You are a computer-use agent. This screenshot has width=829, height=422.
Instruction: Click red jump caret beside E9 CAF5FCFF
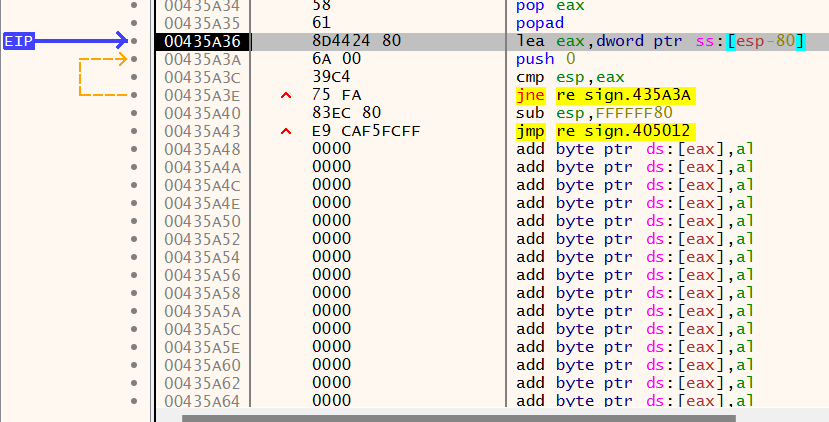(286, 131)
